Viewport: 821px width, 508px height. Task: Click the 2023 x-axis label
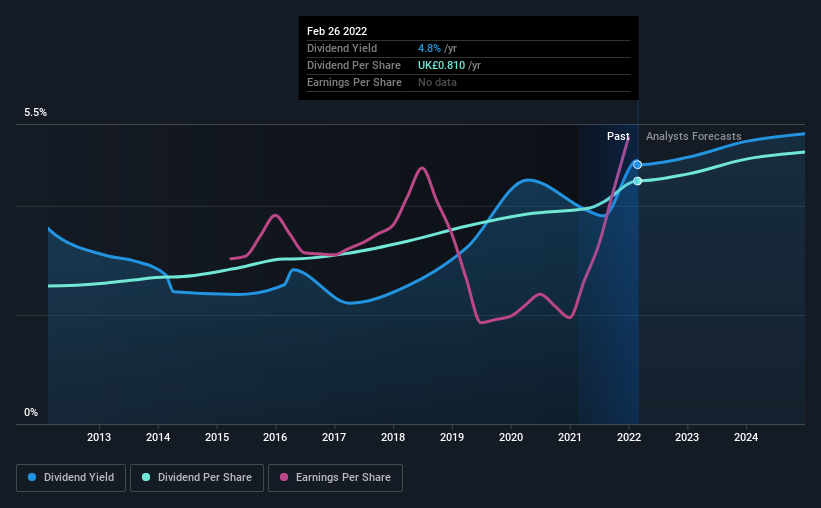(687, 437)
